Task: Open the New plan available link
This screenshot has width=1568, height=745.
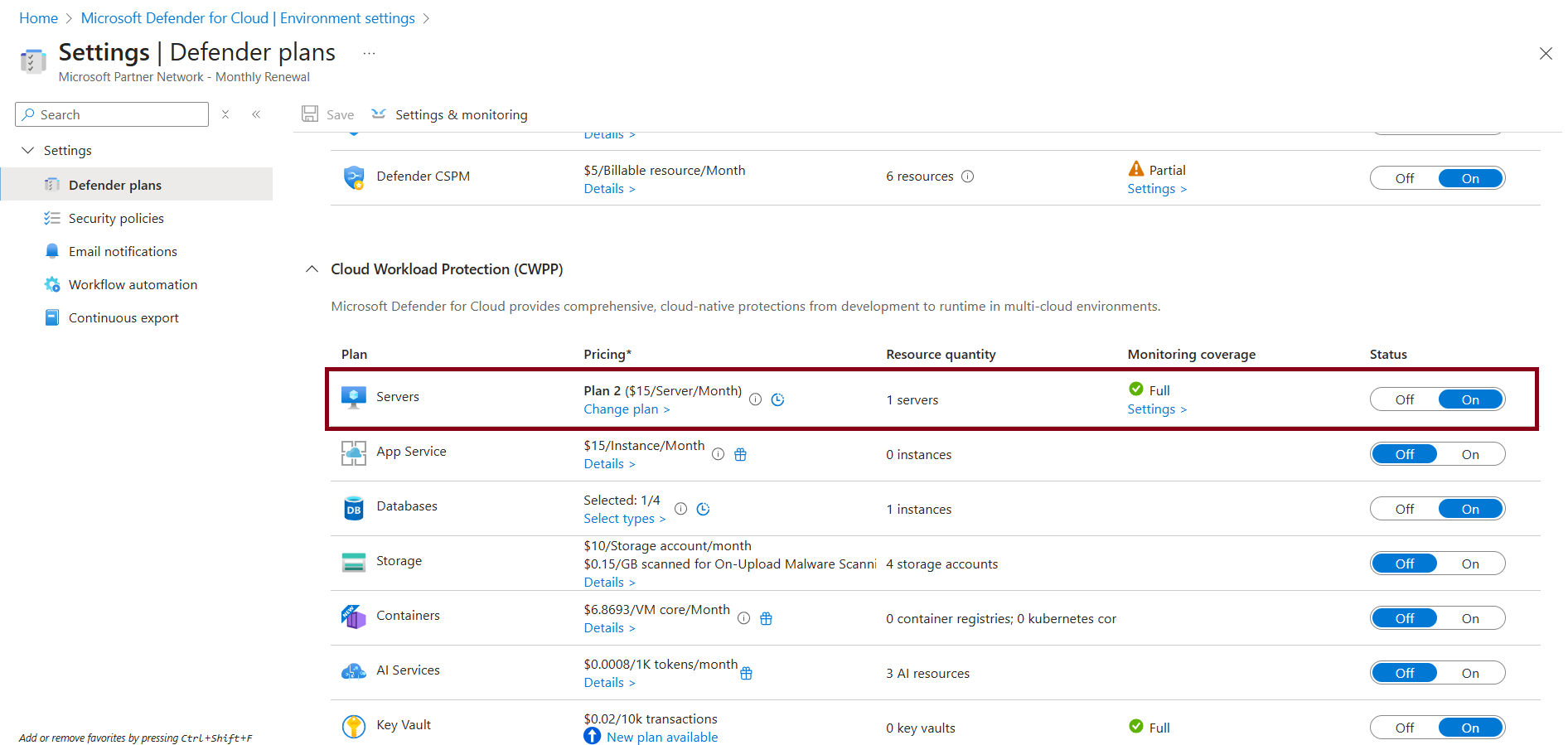Action: (662, 737)
